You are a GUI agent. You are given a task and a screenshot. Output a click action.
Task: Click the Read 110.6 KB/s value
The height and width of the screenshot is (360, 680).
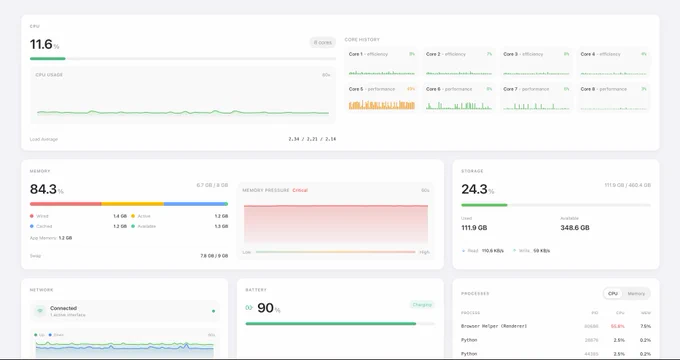[x=493, y=251]
